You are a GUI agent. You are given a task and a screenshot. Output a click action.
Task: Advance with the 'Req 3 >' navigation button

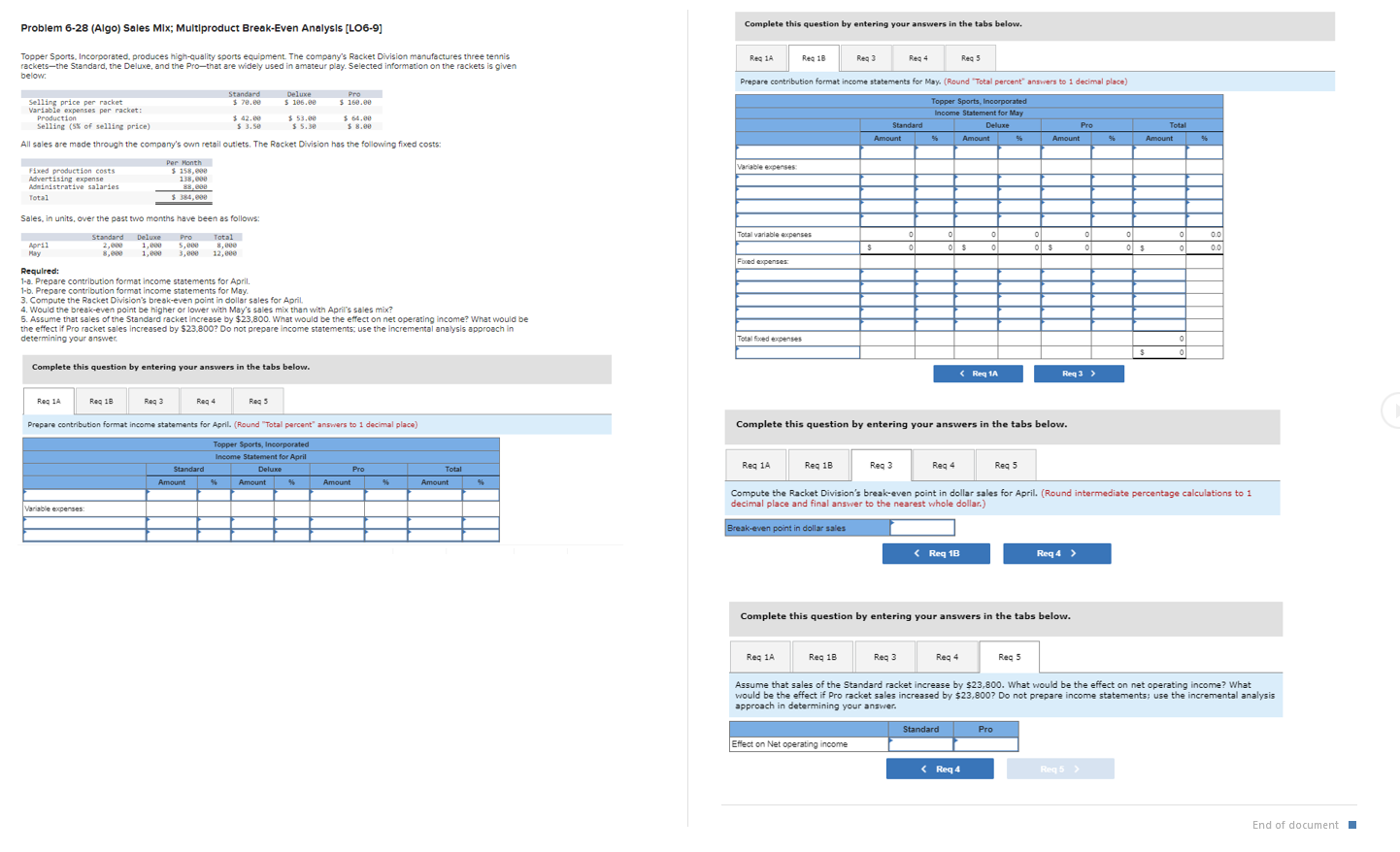coord(1079,374)
